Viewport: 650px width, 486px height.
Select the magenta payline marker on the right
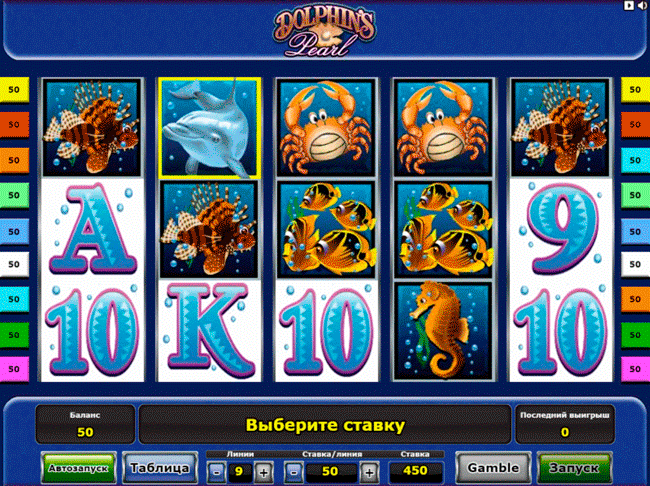(x=635, y=369)
